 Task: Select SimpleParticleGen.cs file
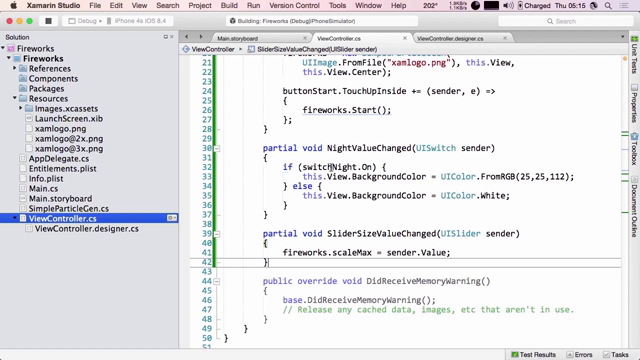[69, 209]
